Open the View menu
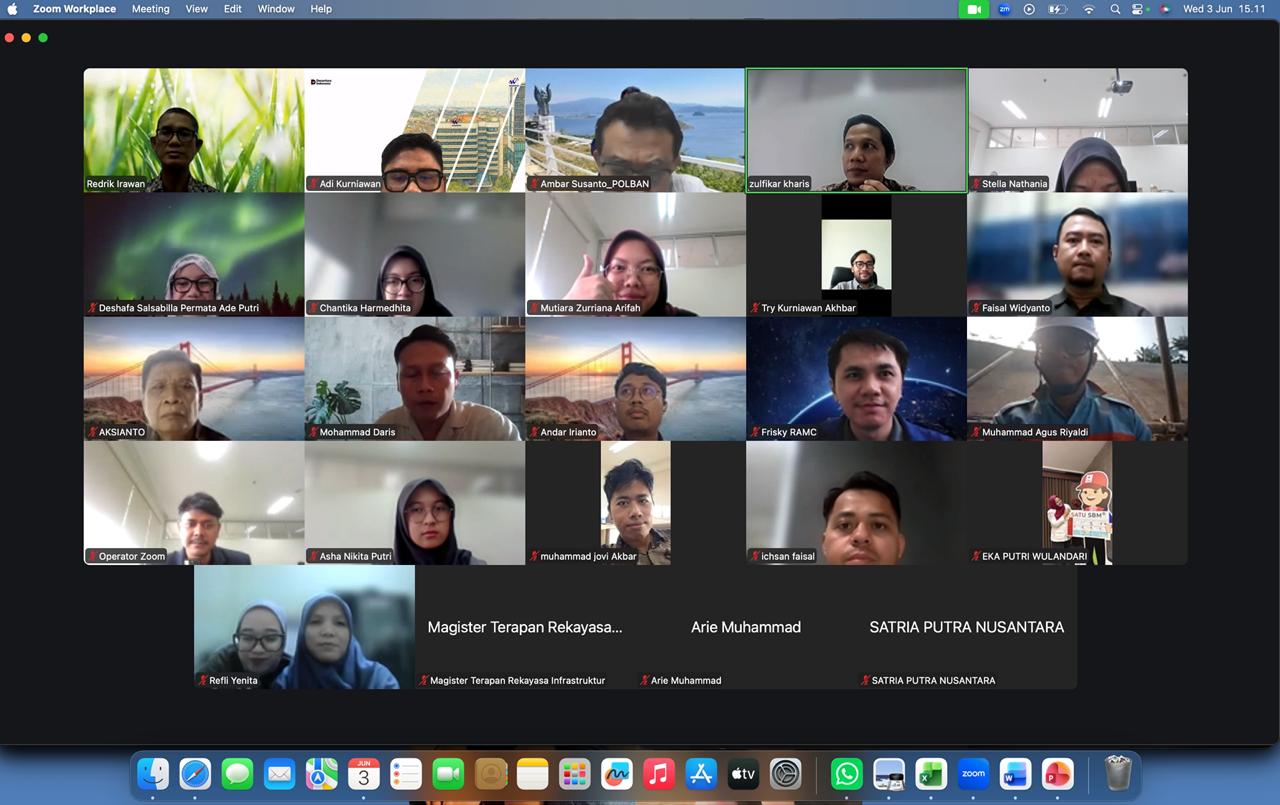The image size is (1280, 805). point(197,9)
